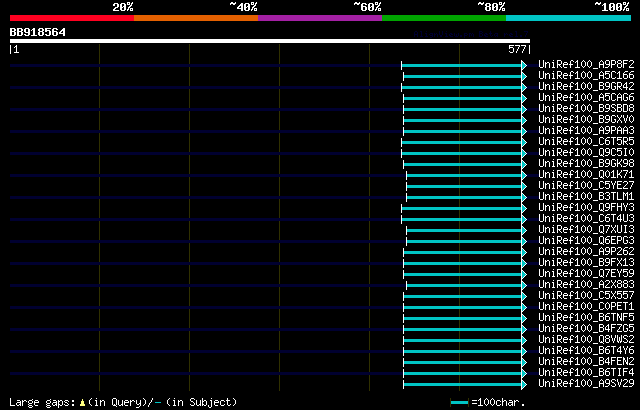Image resolution: width=640 pixels, height=410 pixels.
Task: Click the cyan alignment bar for UniRef100_Q01K71
Action: click(x=464, y=175)
